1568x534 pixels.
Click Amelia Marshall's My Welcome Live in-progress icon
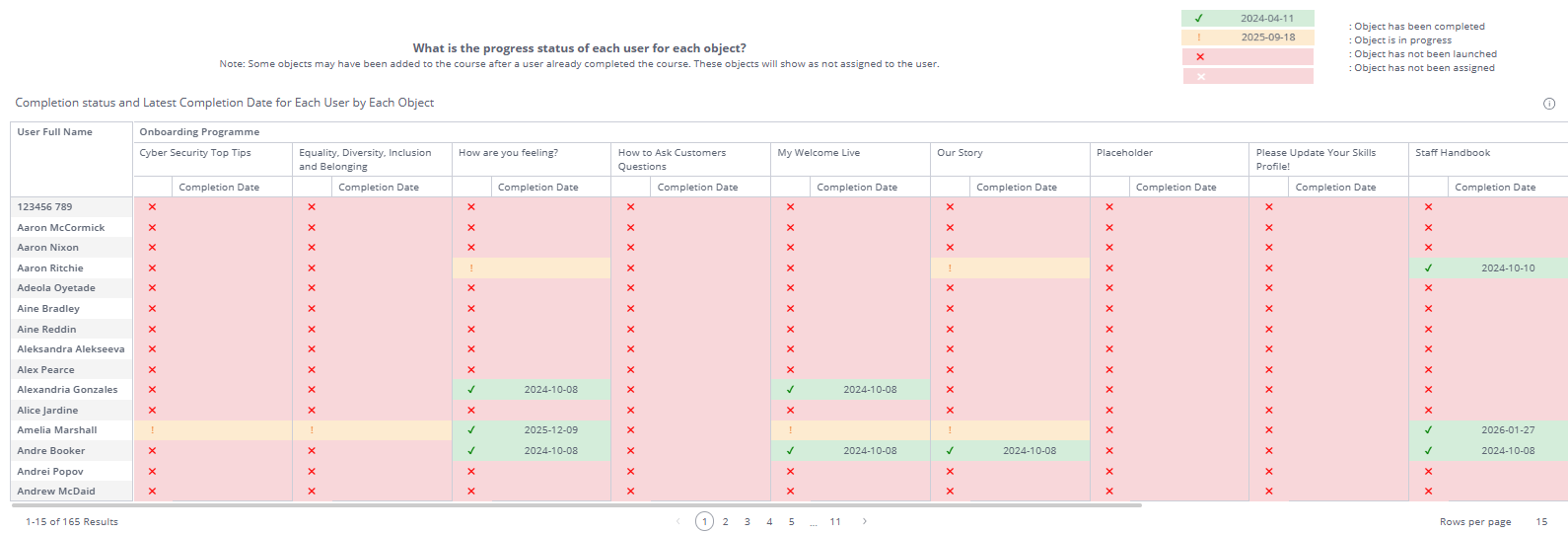pos(790,430)
